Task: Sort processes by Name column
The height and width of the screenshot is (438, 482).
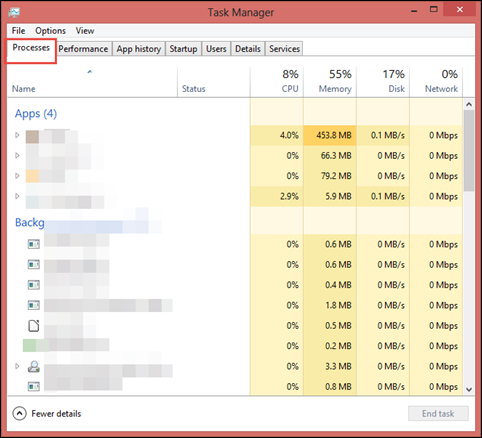Action: (x=92, y=82)
